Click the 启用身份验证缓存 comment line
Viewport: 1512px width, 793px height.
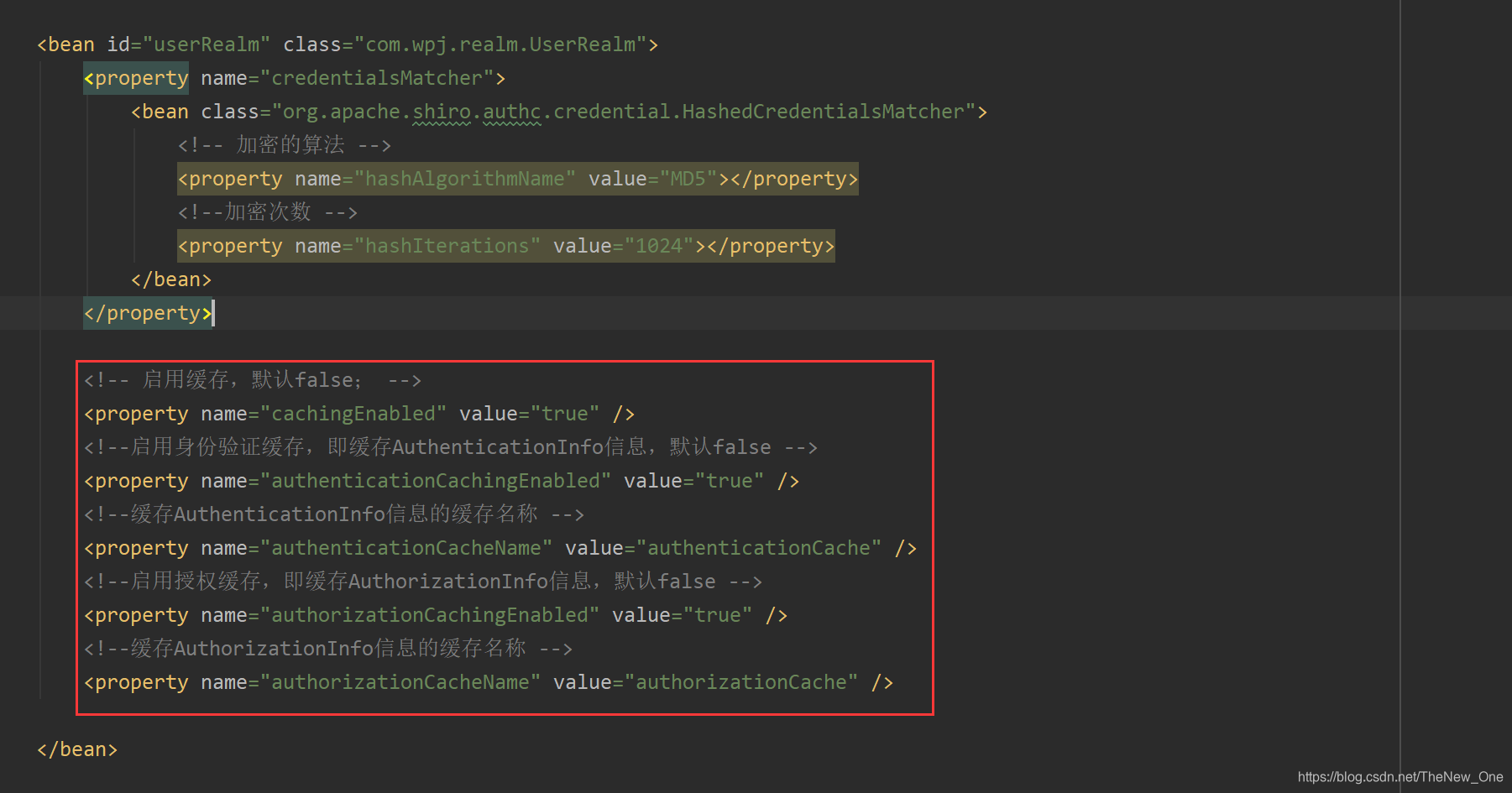451,447
